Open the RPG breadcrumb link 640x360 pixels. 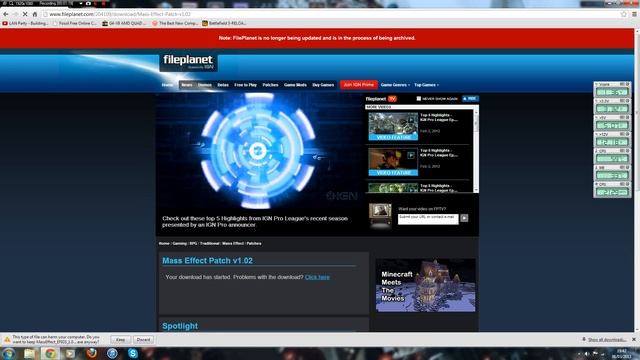(x=193, y=243)
